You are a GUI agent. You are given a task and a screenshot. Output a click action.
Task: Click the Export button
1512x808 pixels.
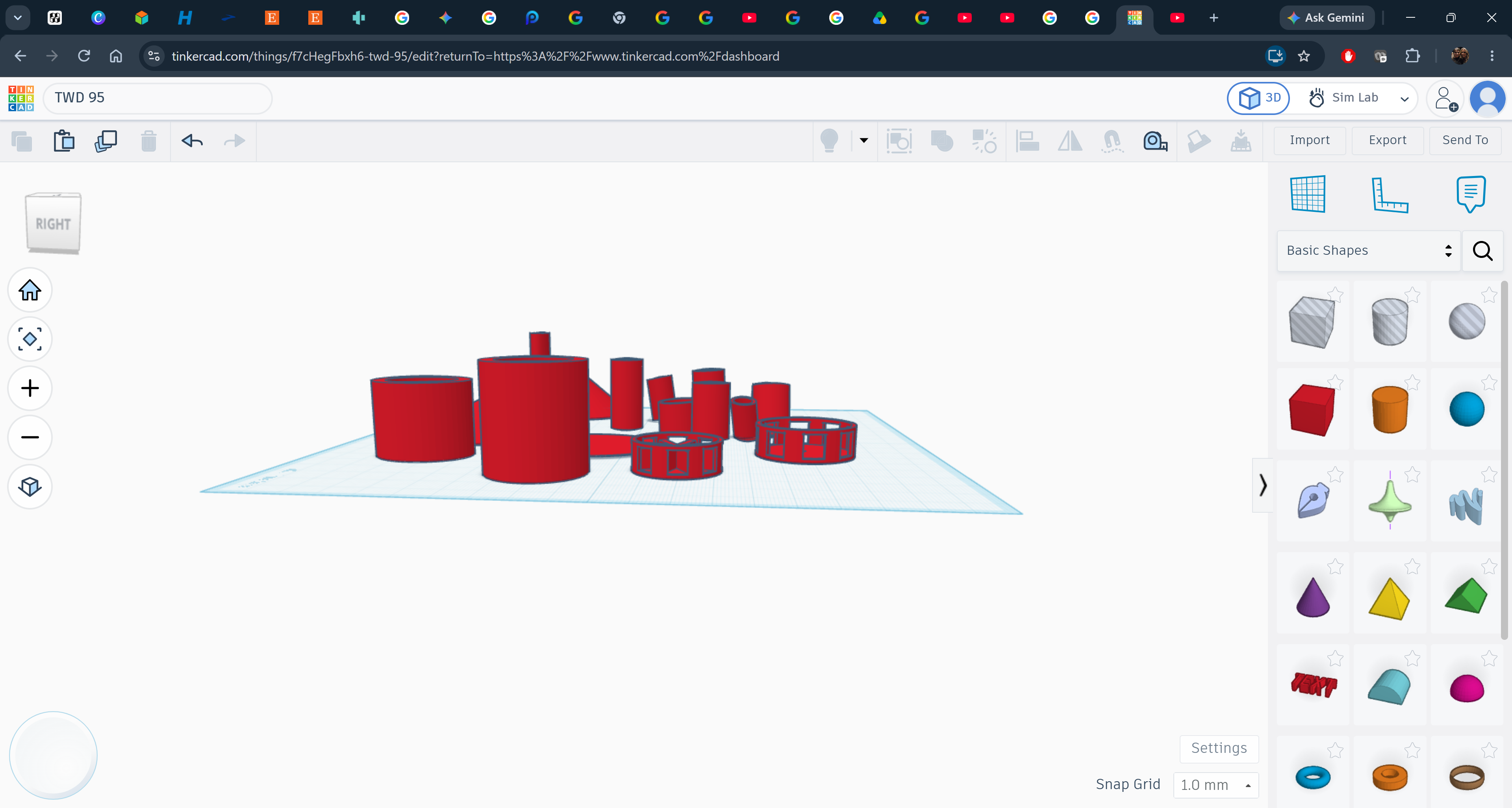tap(1388, 140)
